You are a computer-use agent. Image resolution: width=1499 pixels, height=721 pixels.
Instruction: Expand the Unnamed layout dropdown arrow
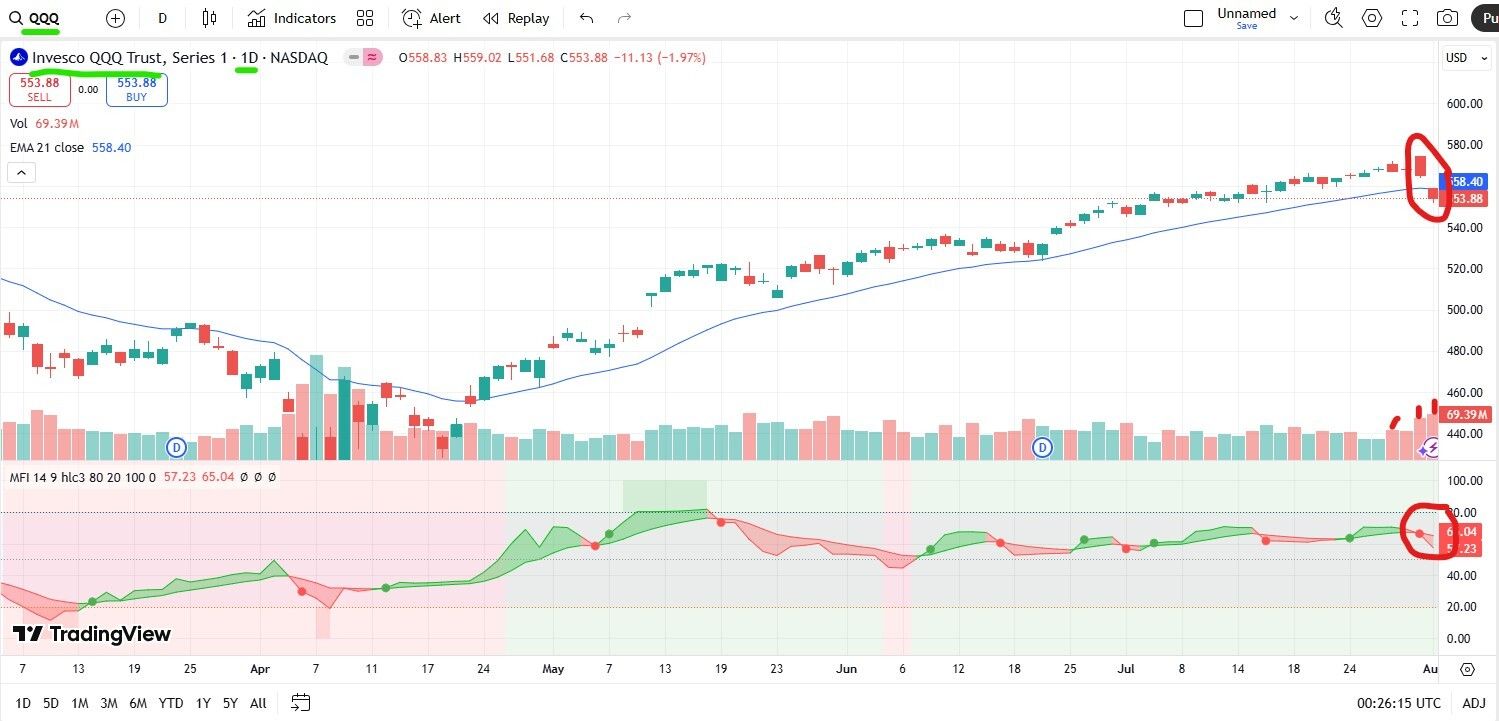point(1294,18)
